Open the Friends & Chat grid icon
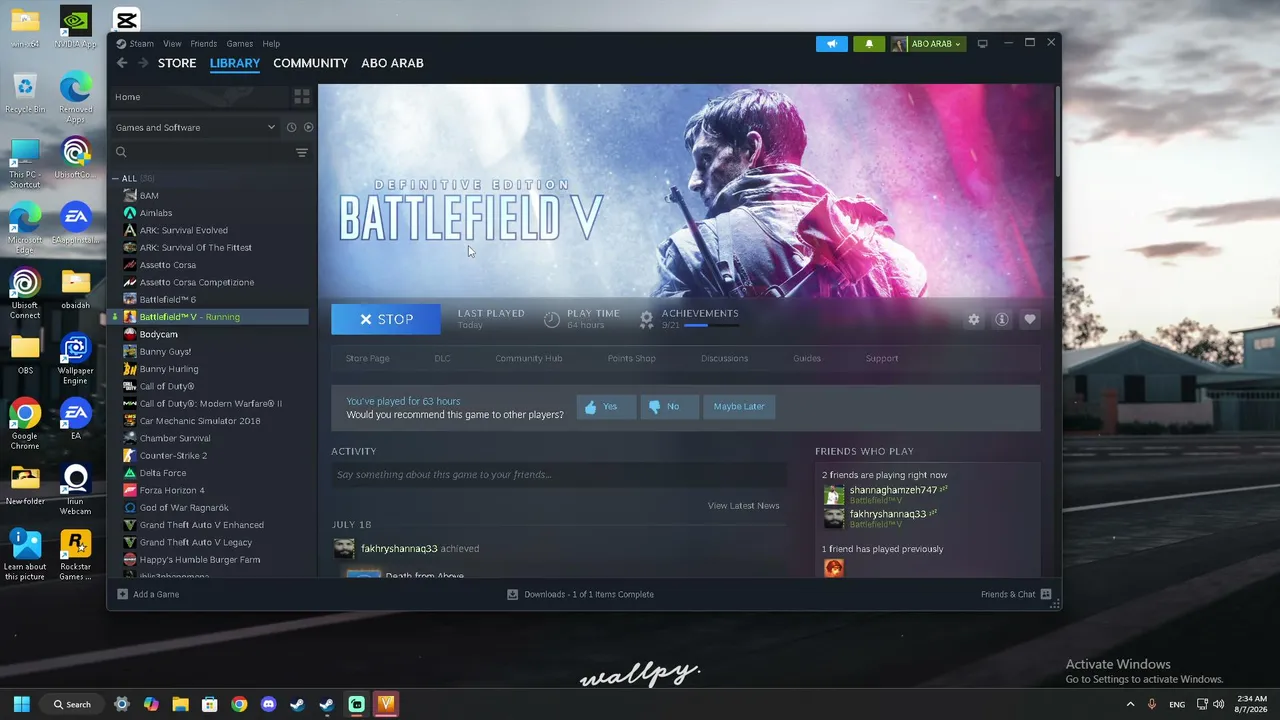 (x=1046, y=594)
